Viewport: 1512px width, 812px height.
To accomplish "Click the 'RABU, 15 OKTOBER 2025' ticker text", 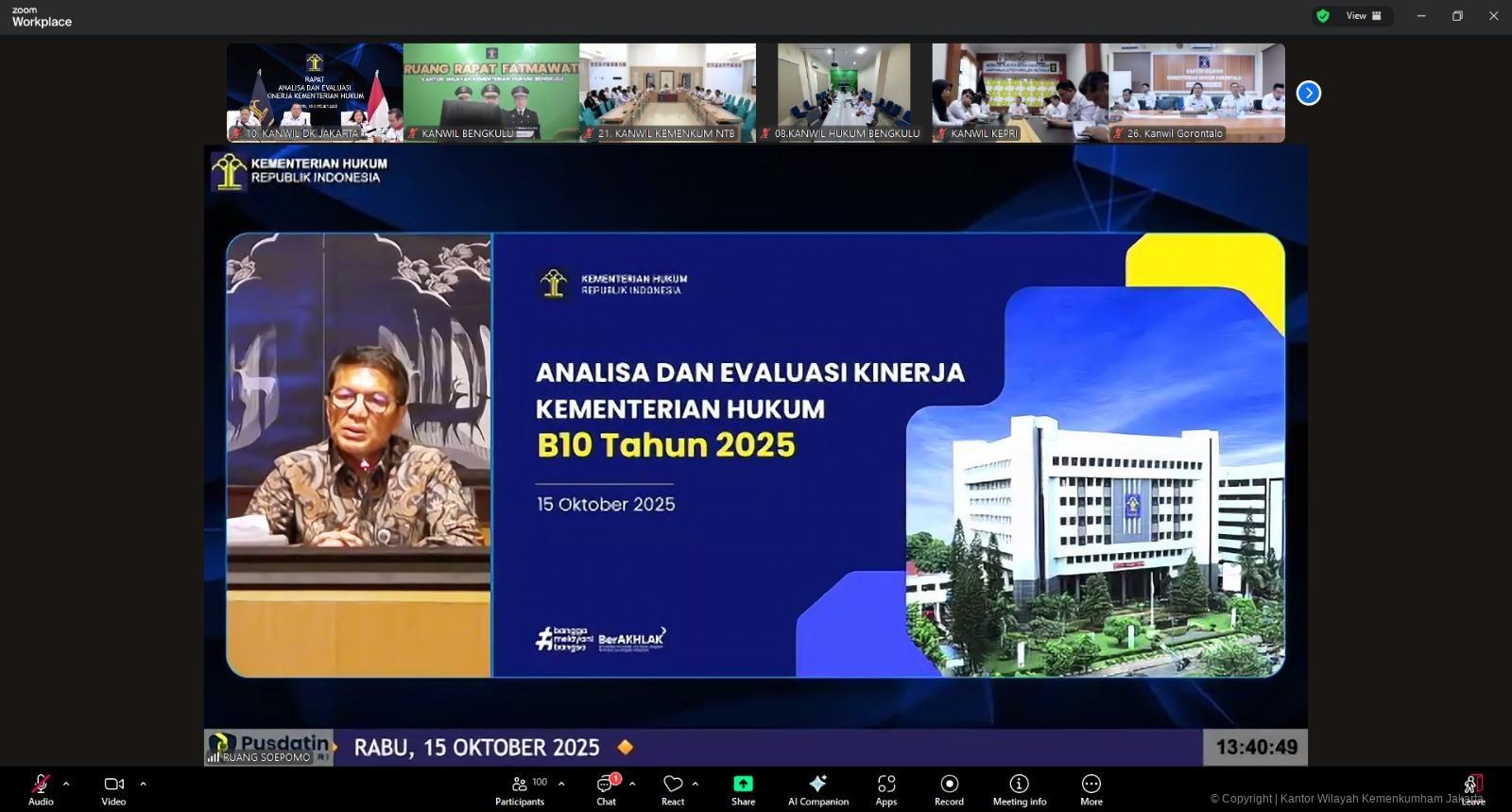I will 477,748.
